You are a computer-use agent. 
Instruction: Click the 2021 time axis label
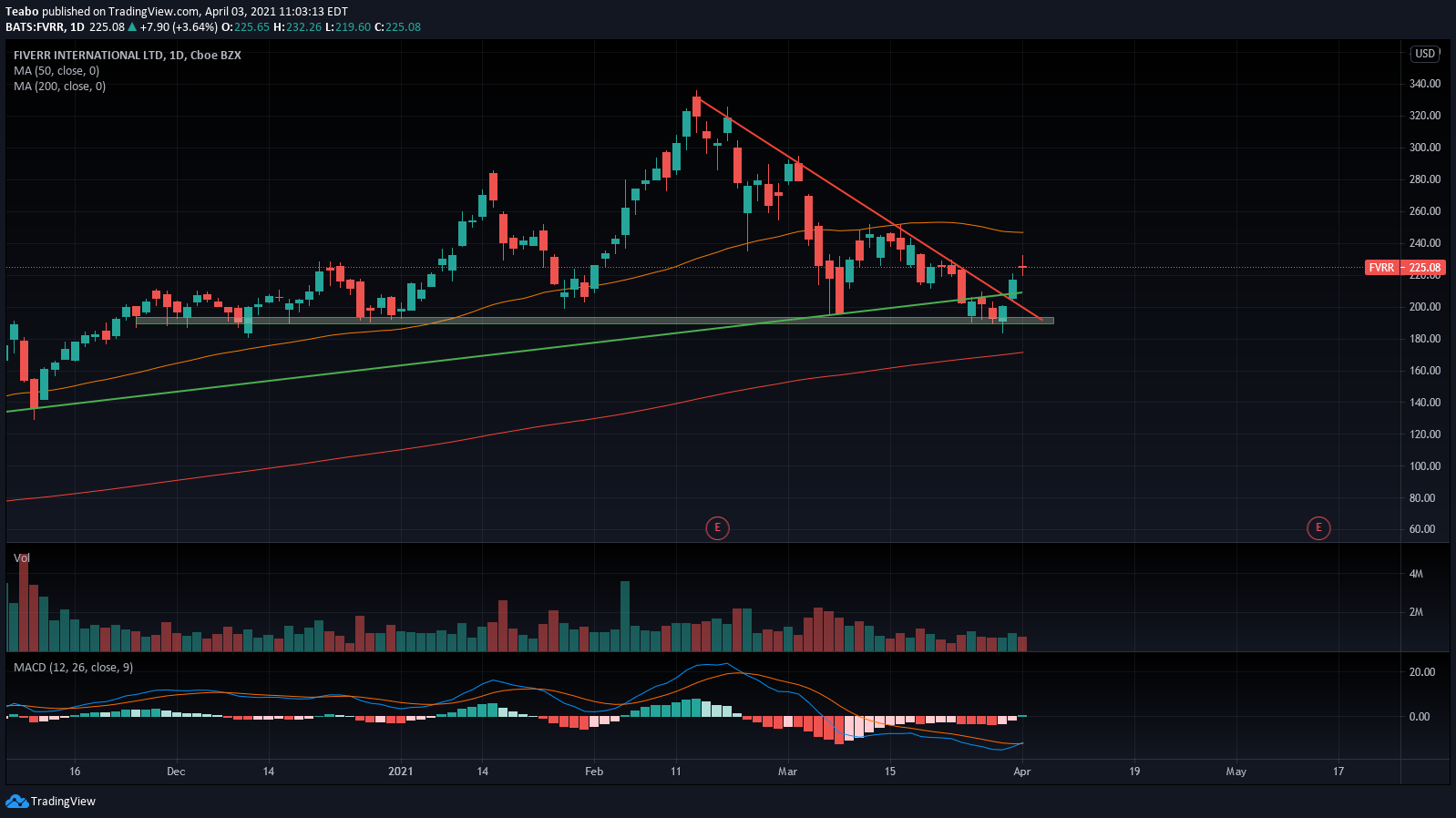pos(401,772)
